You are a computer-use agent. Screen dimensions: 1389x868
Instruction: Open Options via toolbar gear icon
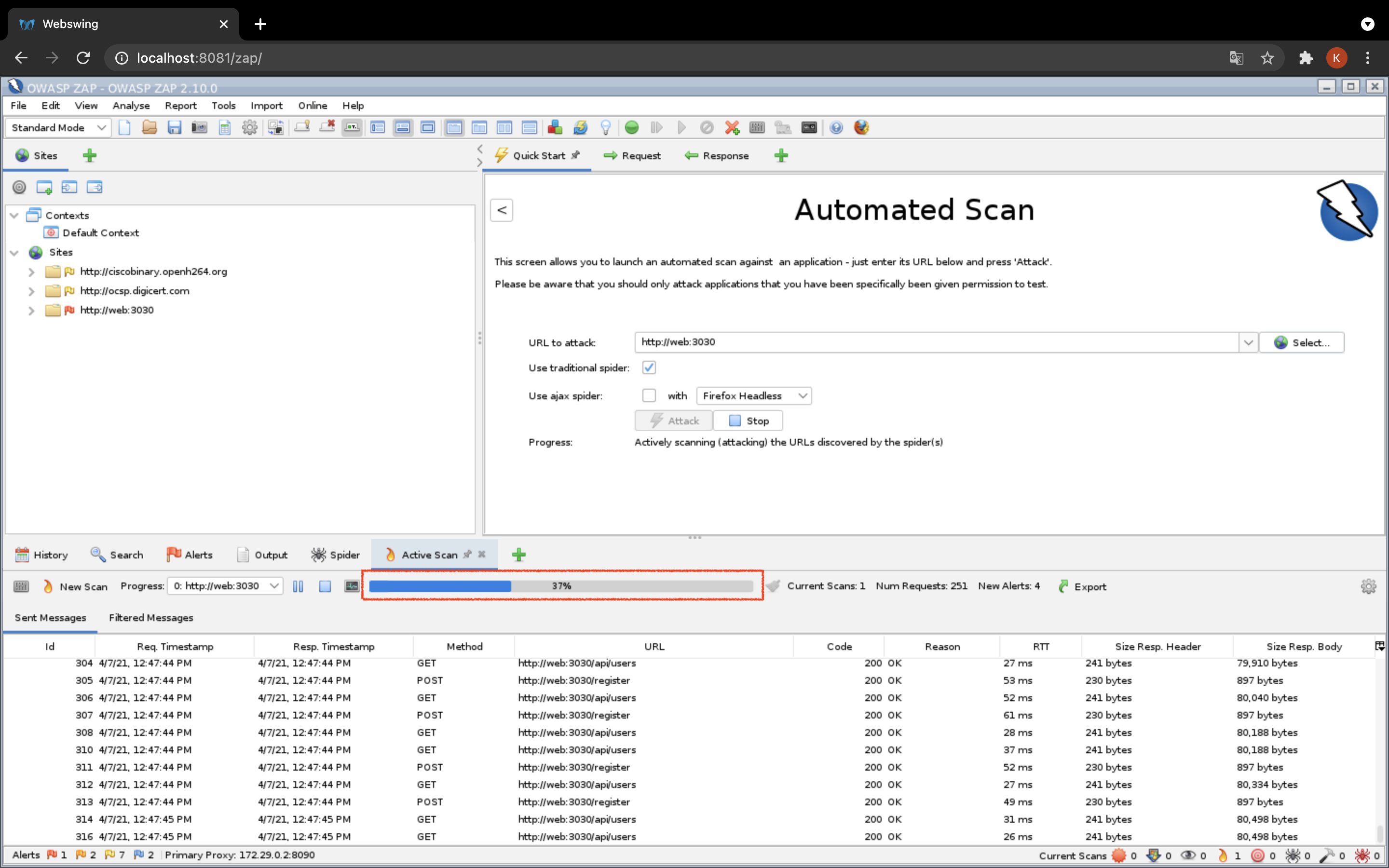click(250, 127)
